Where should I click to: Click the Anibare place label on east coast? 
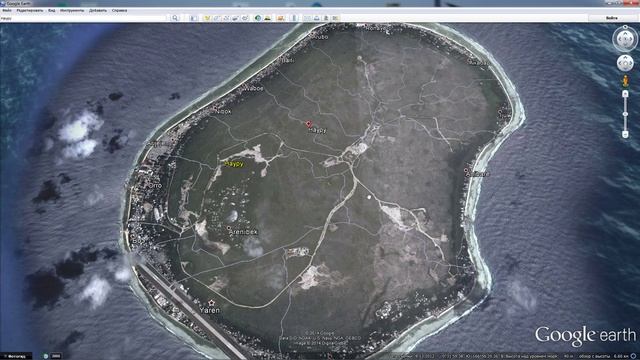(478, 174)
